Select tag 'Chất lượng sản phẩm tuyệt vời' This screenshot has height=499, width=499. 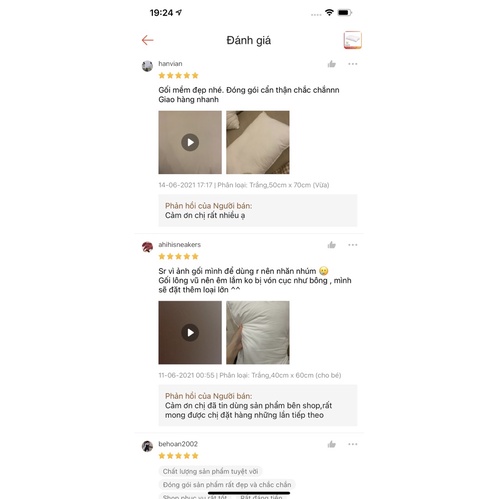coord(210,471)
